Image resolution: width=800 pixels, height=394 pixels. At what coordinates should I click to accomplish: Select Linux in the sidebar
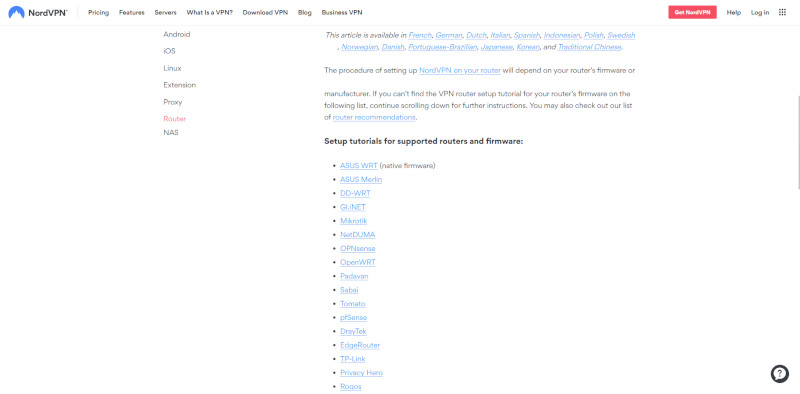click(x=172, y=68)
